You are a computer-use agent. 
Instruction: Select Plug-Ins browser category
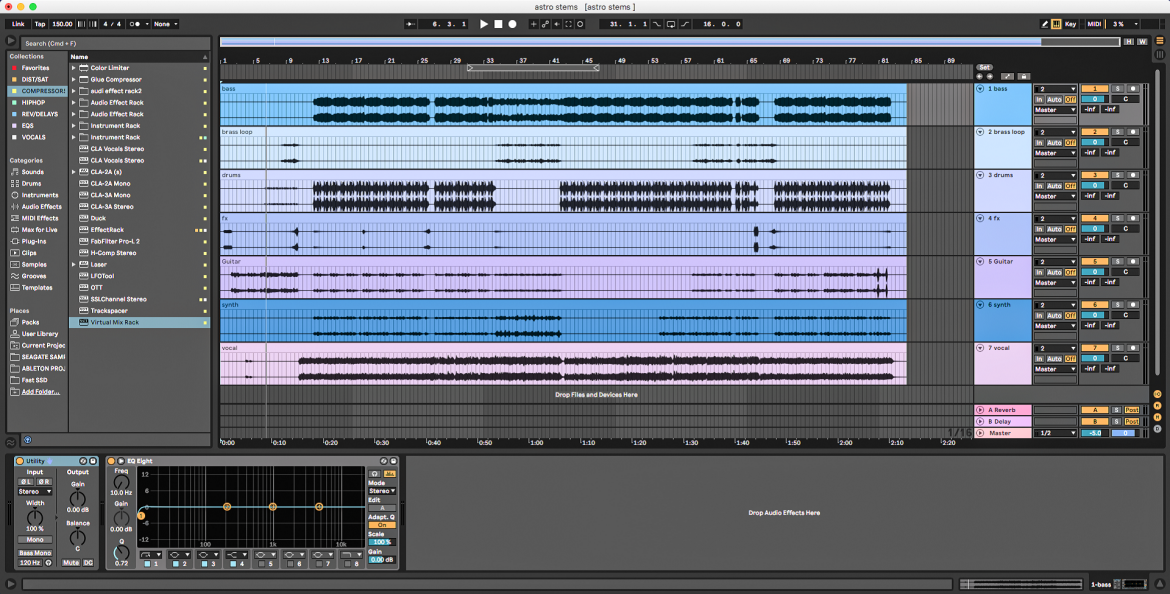pyautogui.click(x=34, y=242)
